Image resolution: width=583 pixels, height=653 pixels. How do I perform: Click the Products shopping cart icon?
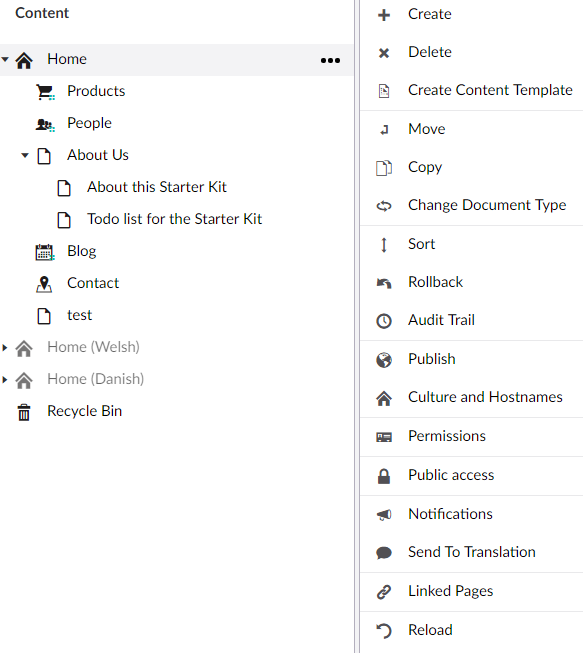pyautogui.click(x=45, y=92)
